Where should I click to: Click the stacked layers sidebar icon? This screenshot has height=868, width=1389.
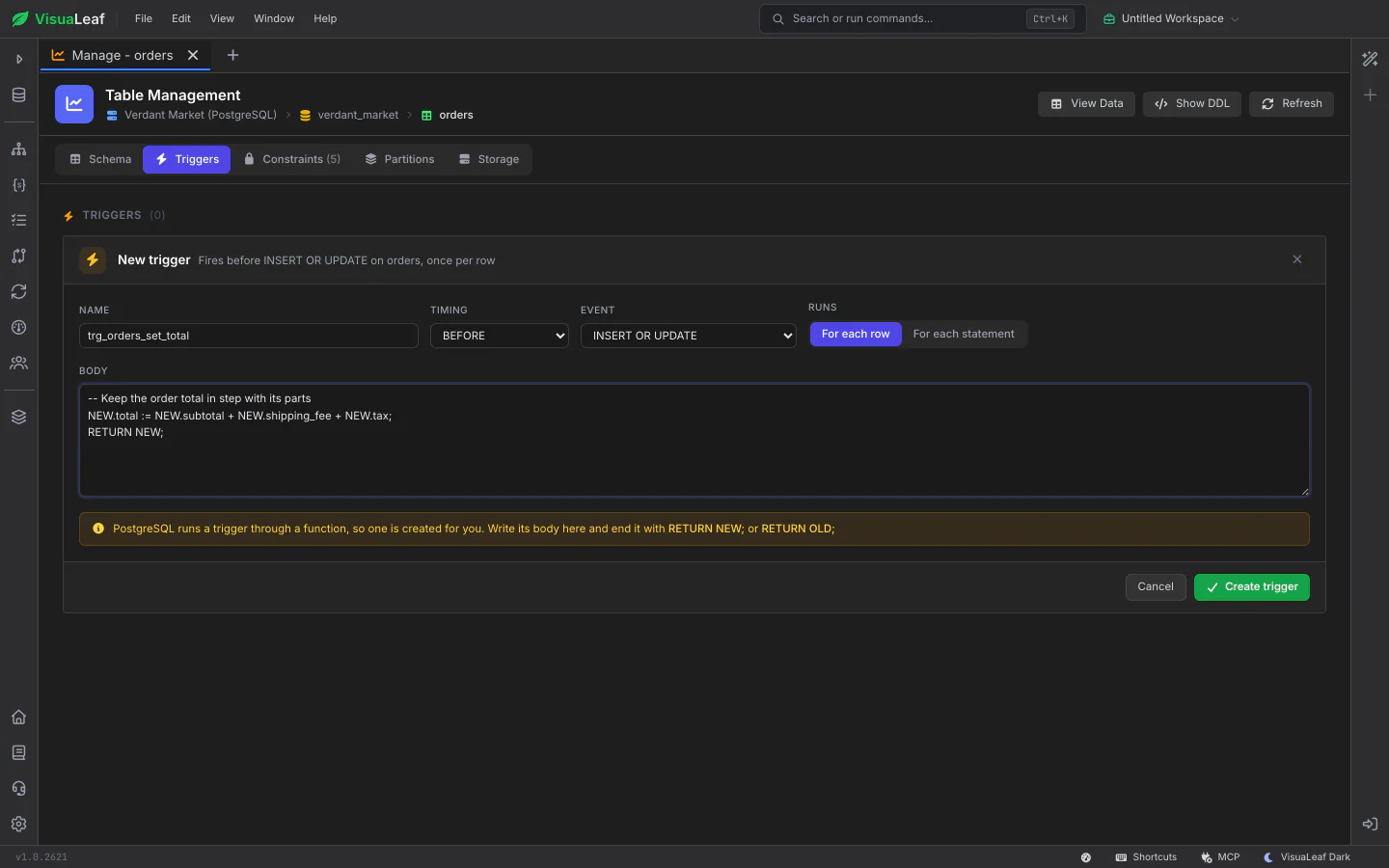18,418
